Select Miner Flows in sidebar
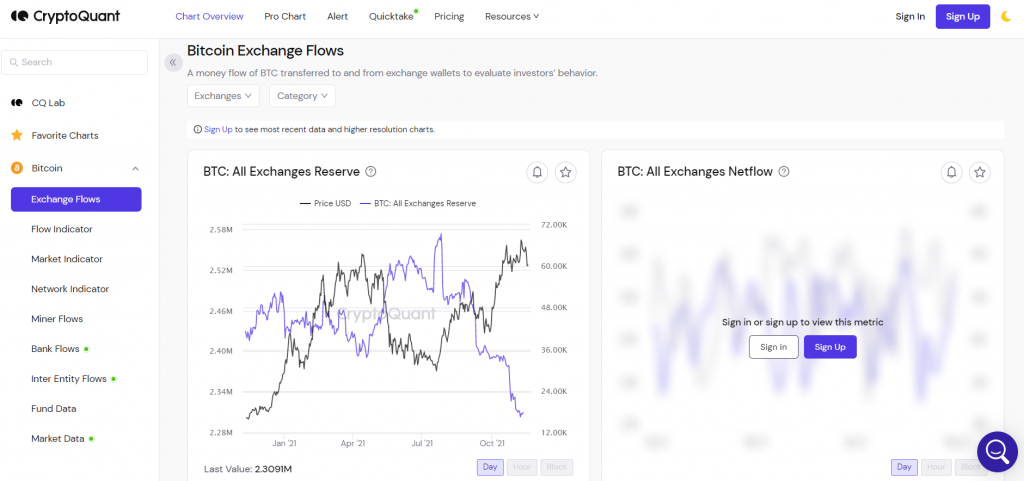Screen dimensions: 1024x481 tap(57, 319)
